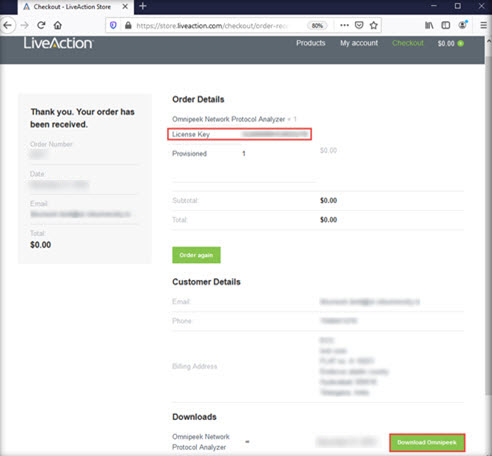Click the Order Details heading
This screenshot has width=492, height=456.
(198, 99)
